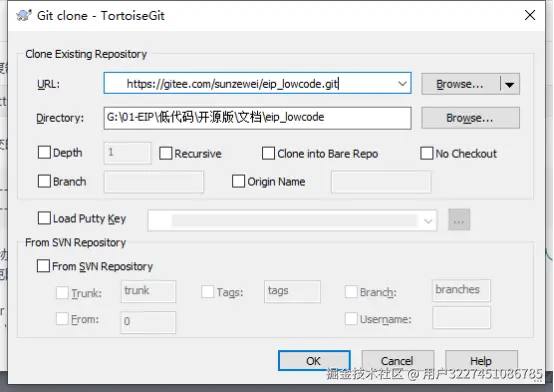Click the From revision field showing 0
Image resolution: width=554 pixels, height=392 pixels.
pos(148,322)
